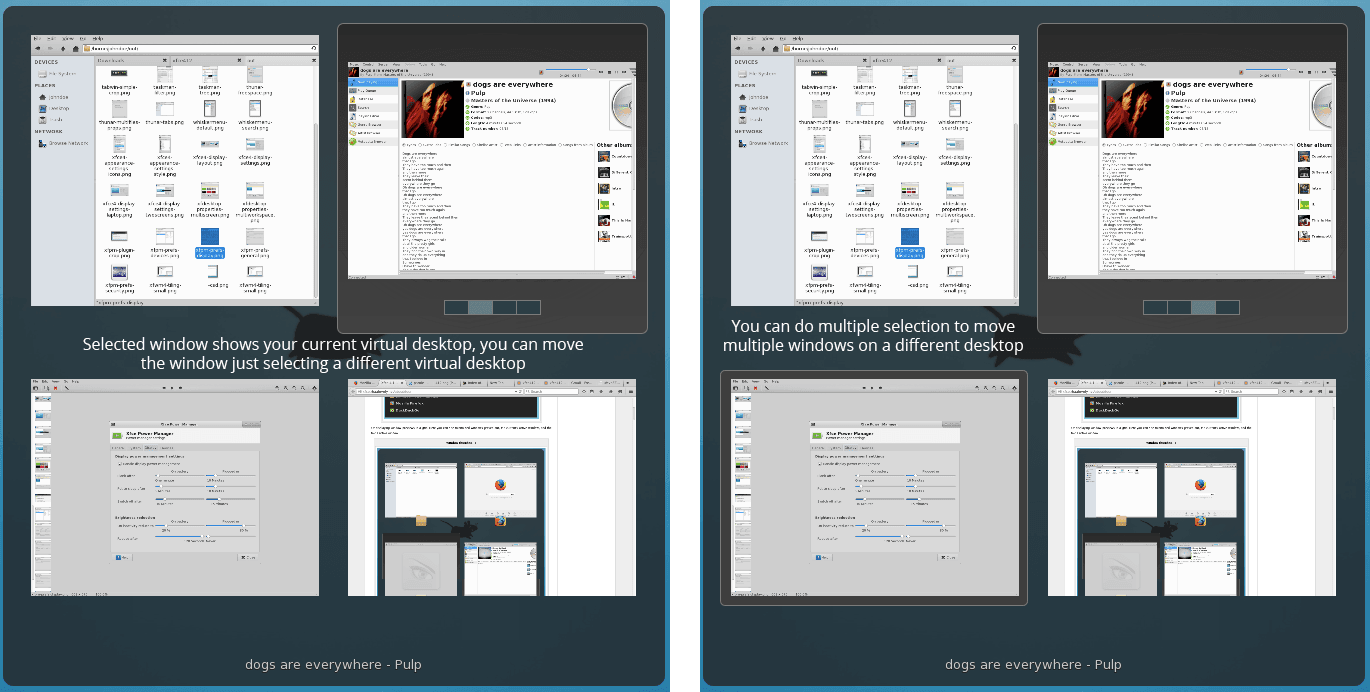This screenshot has height=692, width=1370.
Task: Click highlighted third desktop square, right panel
Action: coord(1204,307)
